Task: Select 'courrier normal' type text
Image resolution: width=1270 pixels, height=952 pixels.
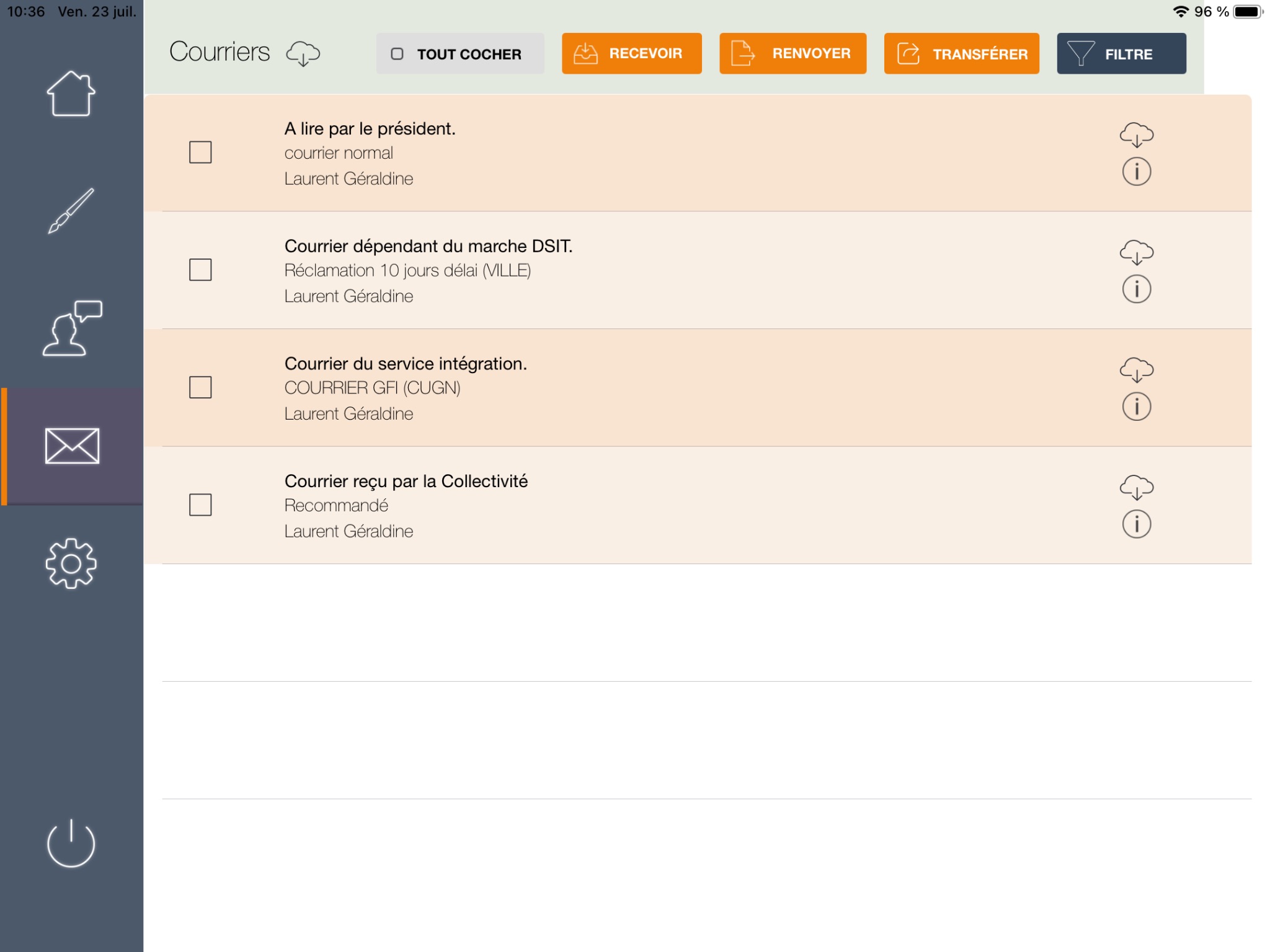Action: 339,153
